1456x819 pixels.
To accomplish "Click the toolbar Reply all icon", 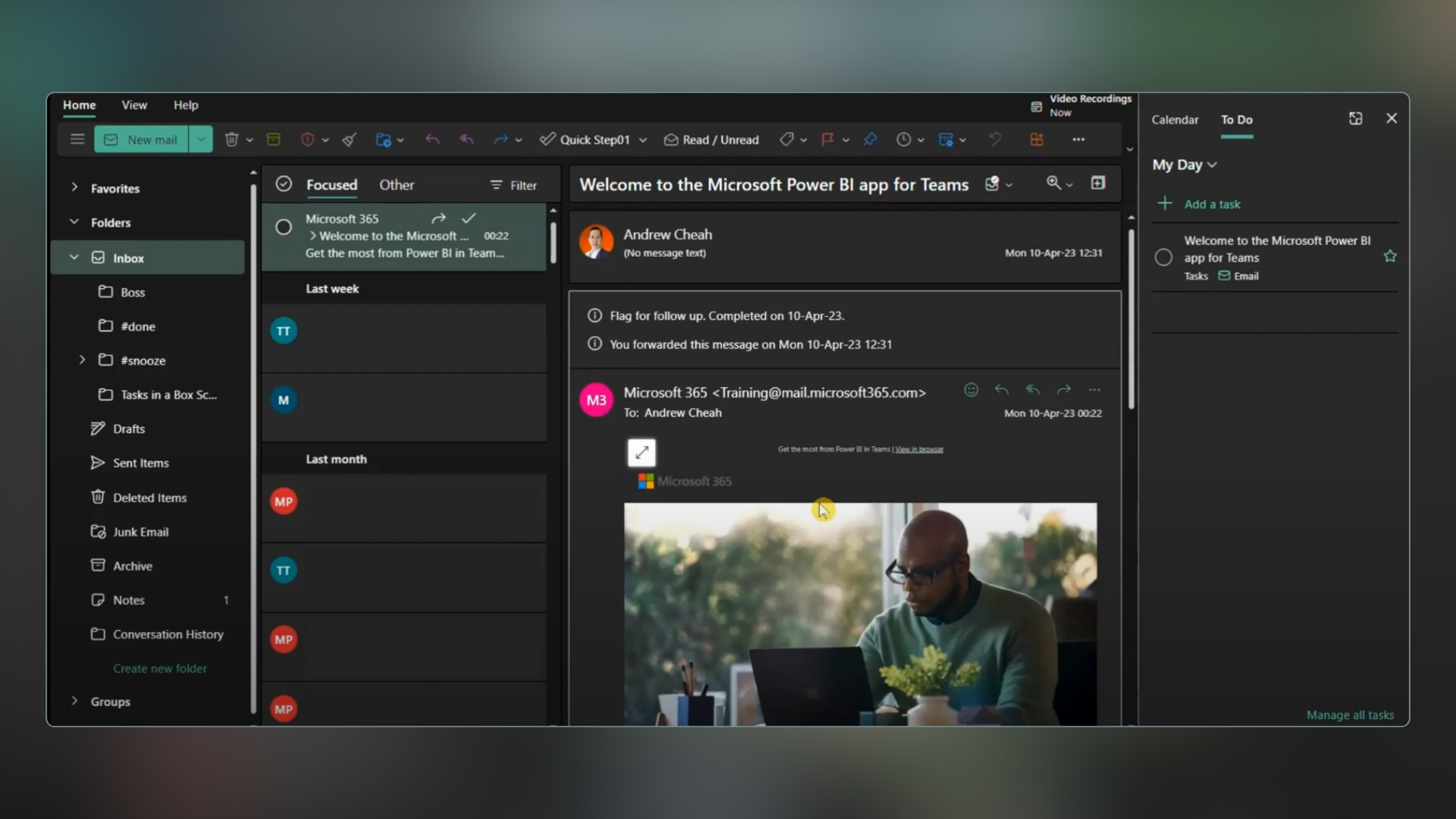I will click(x=466, y=140).
